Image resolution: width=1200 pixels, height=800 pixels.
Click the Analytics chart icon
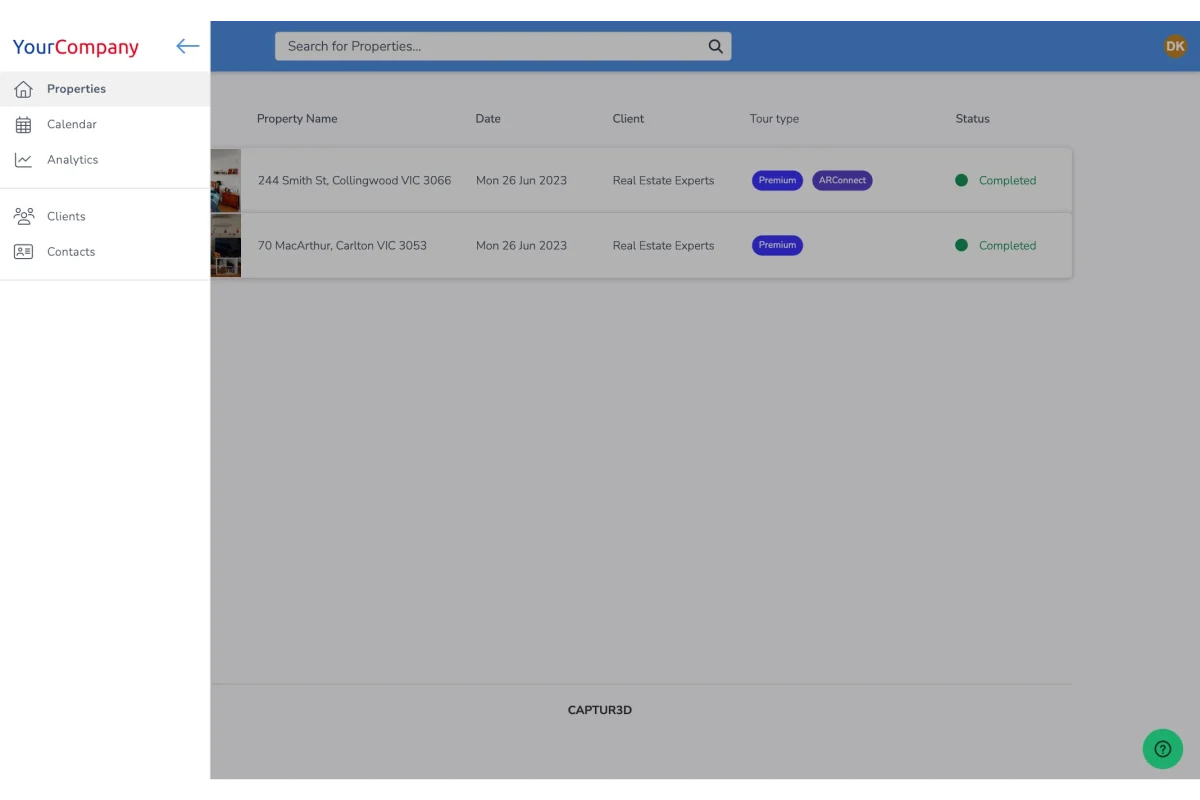(24, 160)
